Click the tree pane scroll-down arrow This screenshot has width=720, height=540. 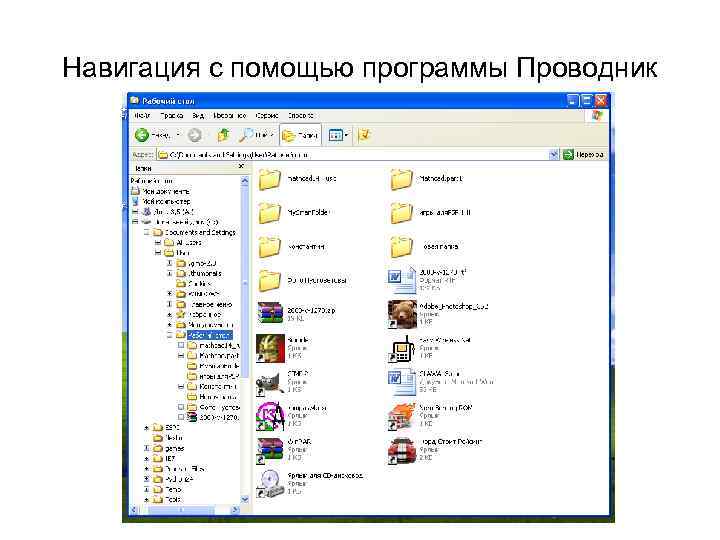point(245,500)
